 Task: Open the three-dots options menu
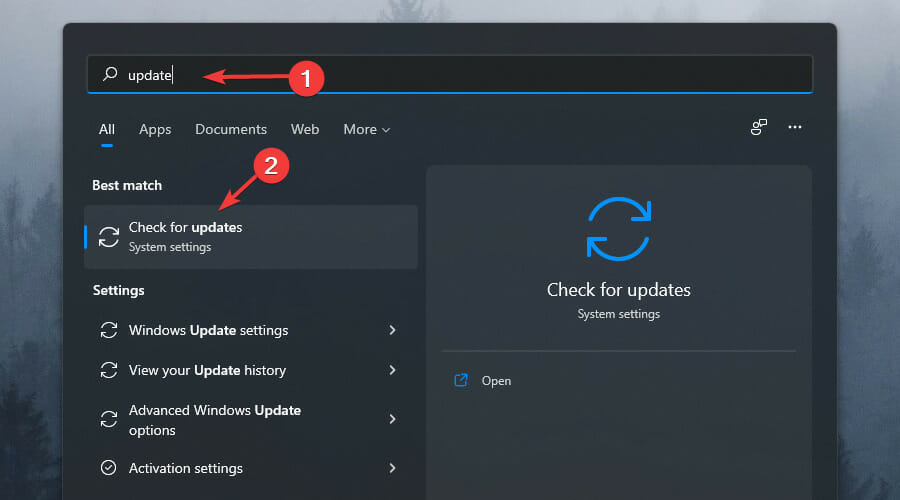point(794,127)
